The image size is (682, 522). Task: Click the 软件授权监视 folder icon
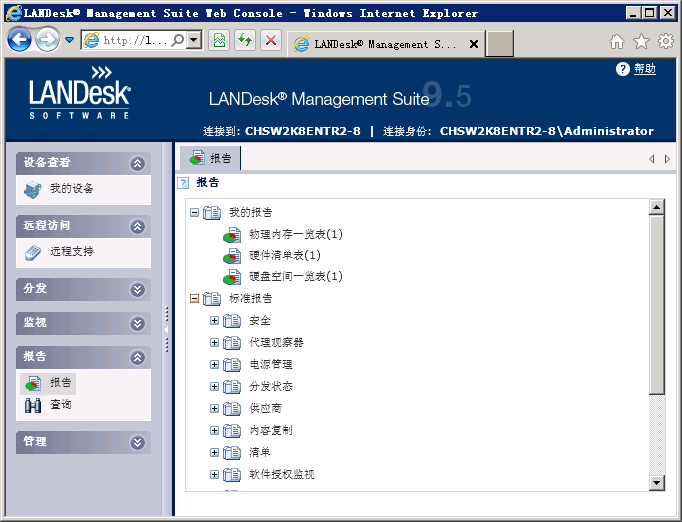tap(232, 475)
